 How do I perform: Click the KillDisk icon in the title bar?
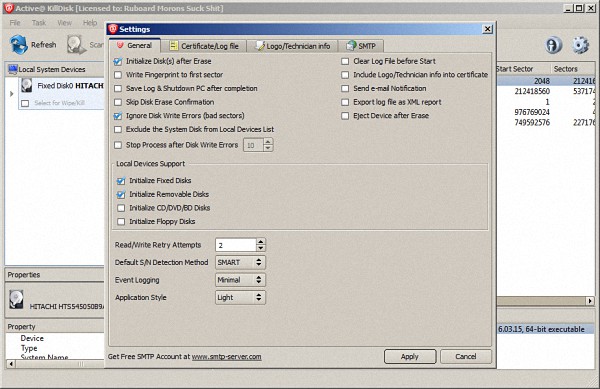tap(9, 8)
